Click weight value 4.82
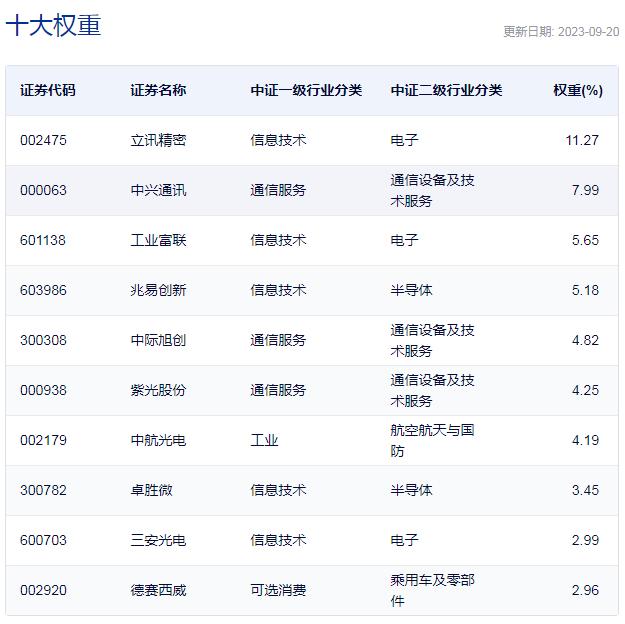Viewport: 625px width, 624px height. tap(585, 341)
